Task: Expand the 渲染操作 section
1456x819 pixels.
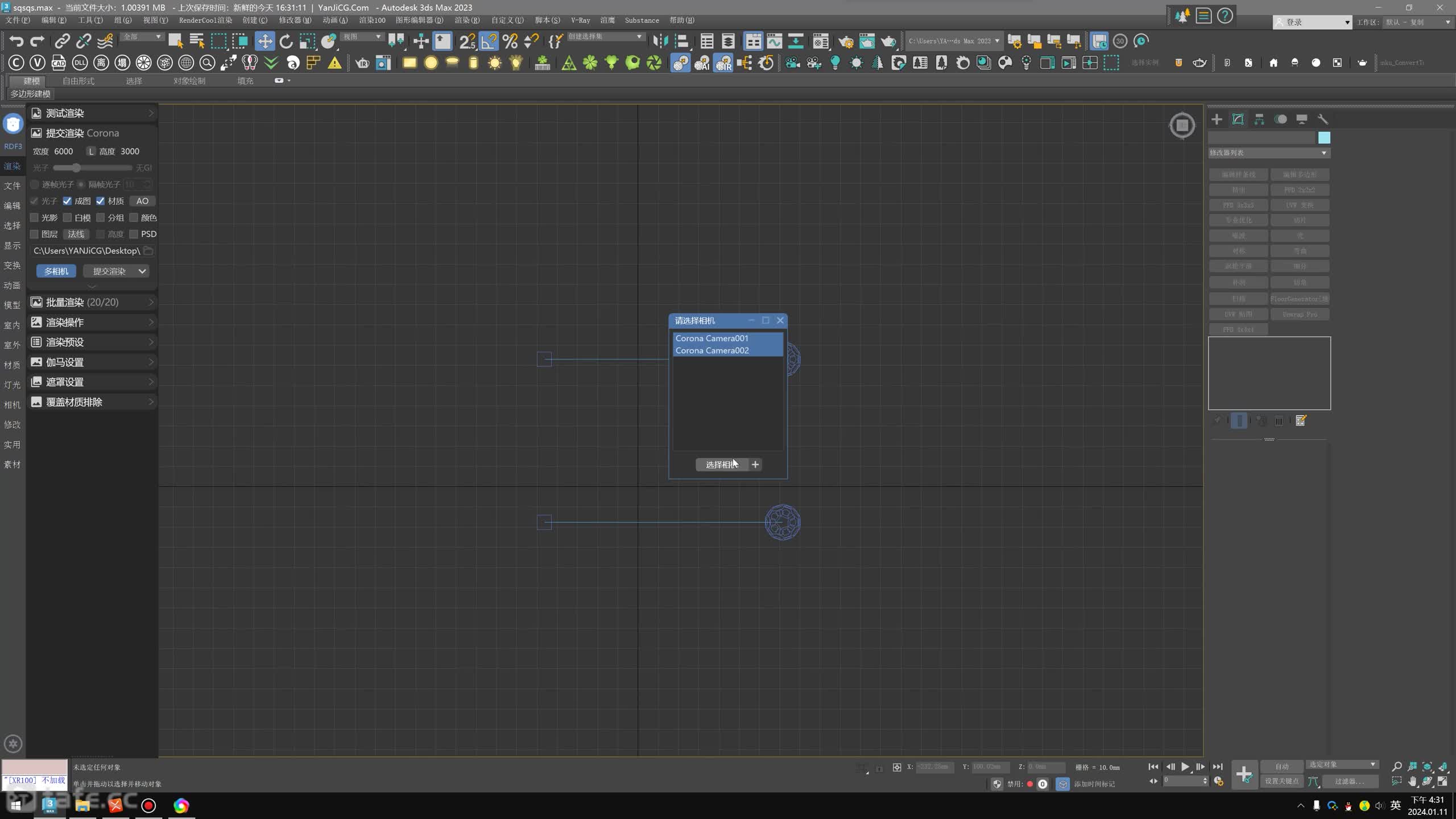Action: (x=93, y=322)
